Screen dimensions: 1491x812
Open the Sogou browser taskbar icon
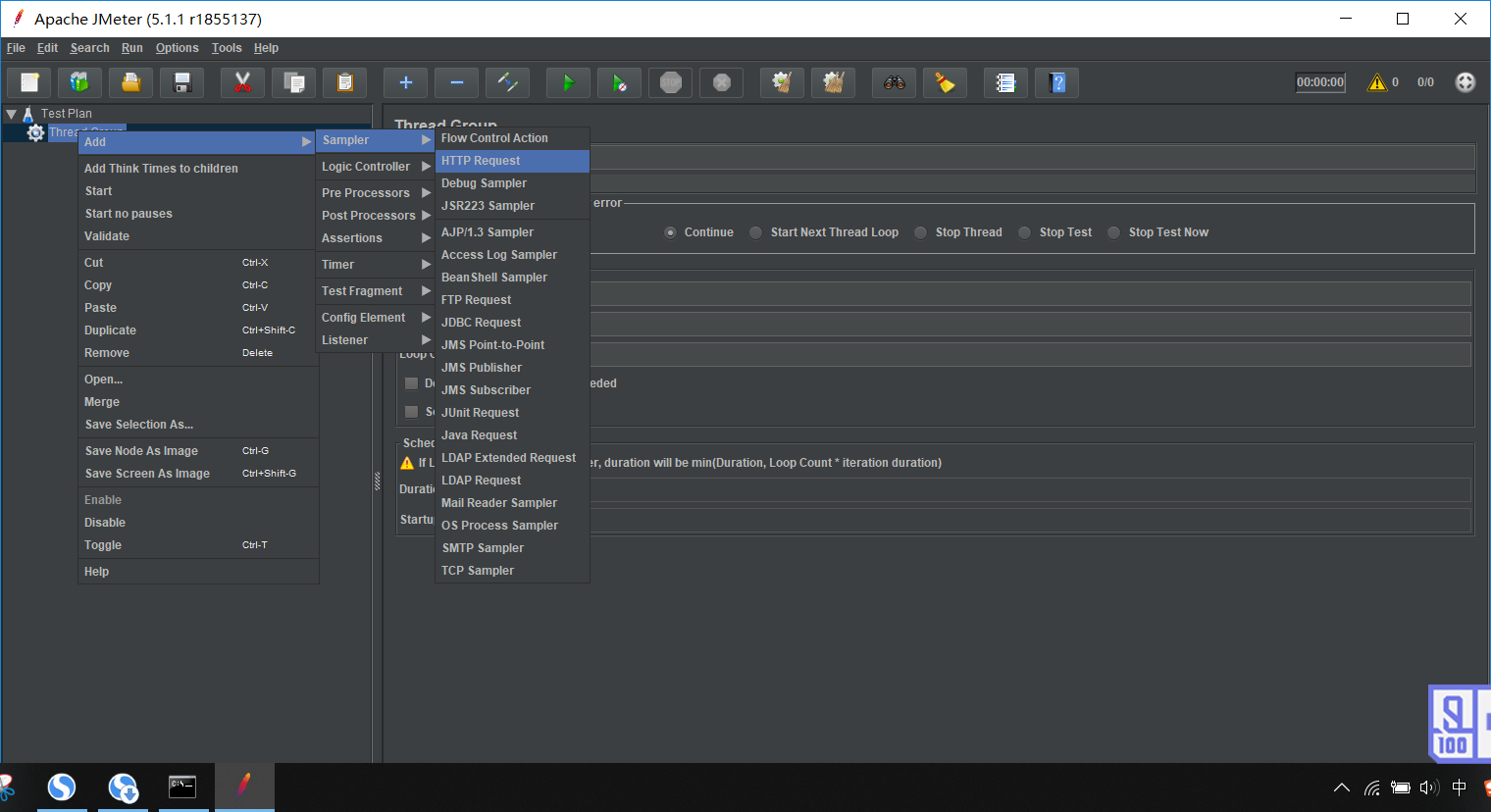[62, 787]
